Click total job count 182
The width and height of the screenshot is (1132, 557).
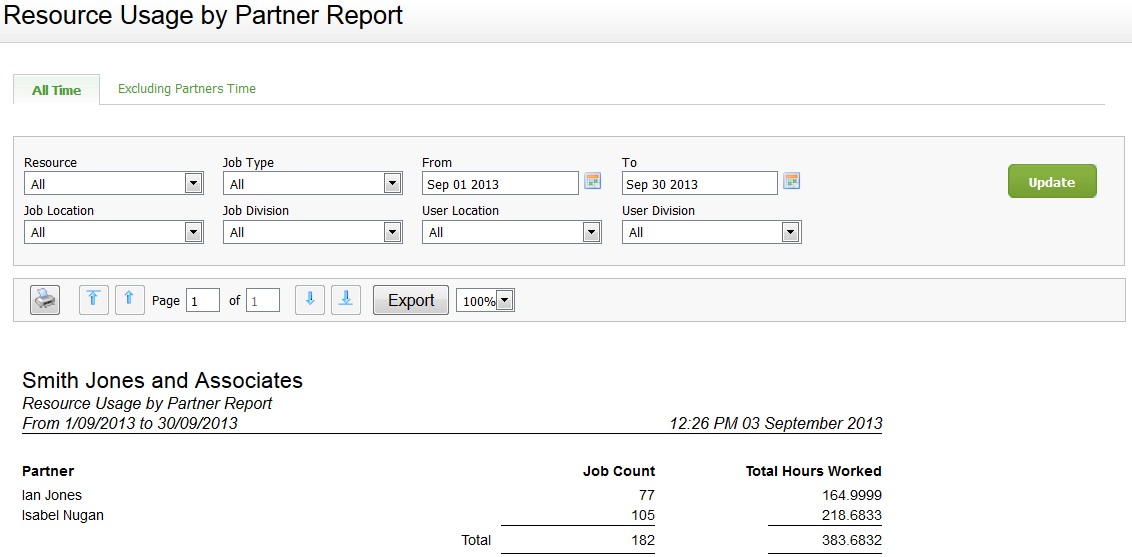(x=643, y=540)
